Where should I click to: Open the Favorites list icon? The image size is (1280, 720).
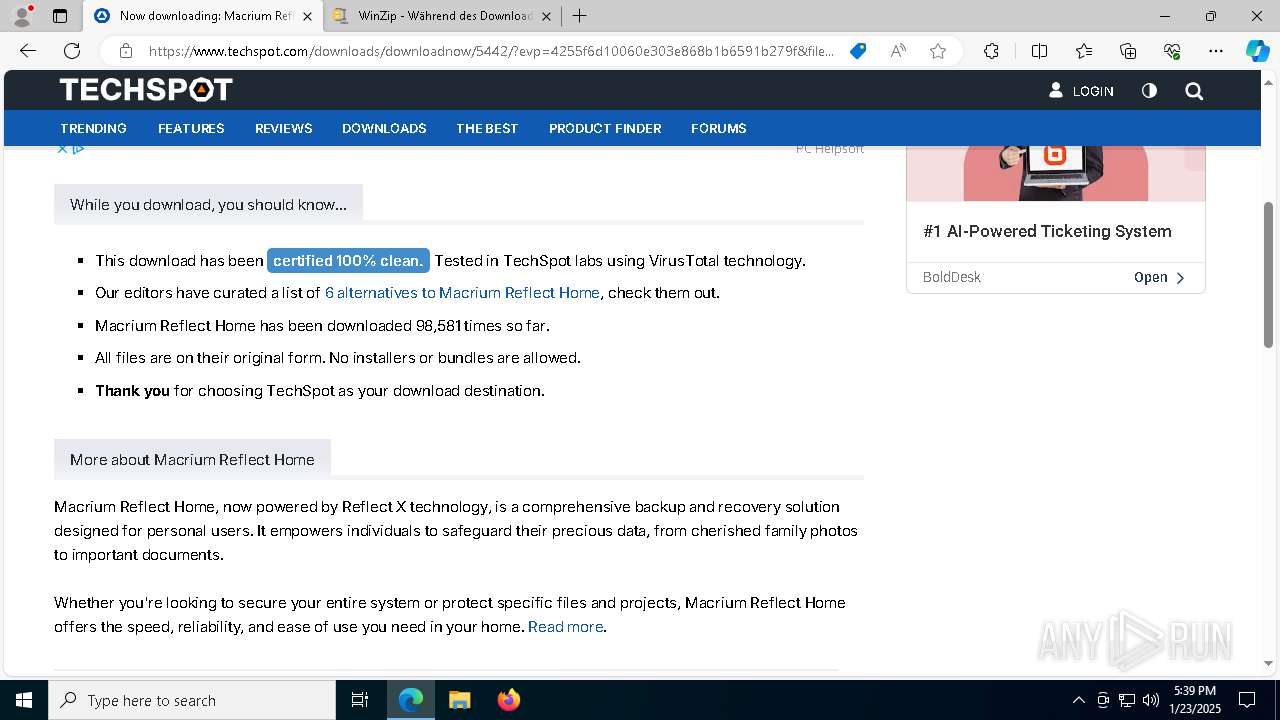pos(1084,51)
